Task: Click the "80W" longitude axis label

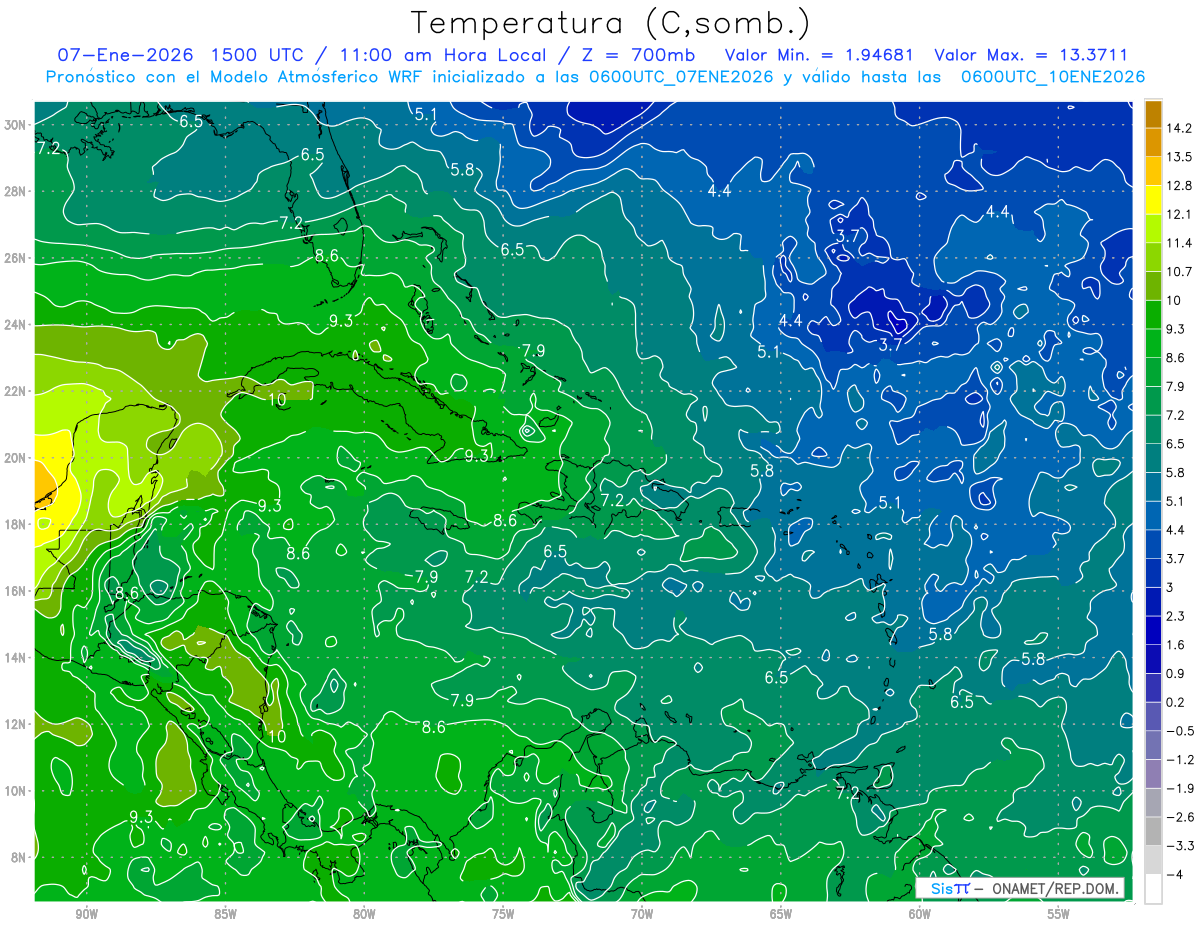Action: point(364,914)
